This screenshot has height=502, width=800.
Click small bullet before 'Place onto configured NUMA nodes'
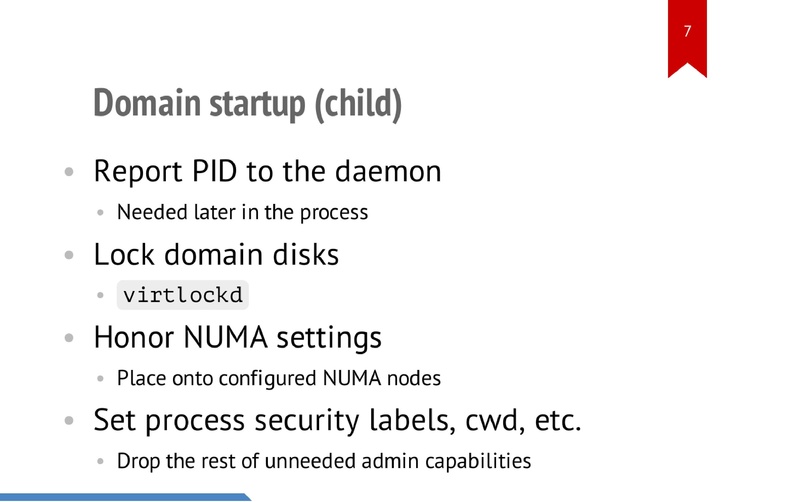[x=100, y=380]
